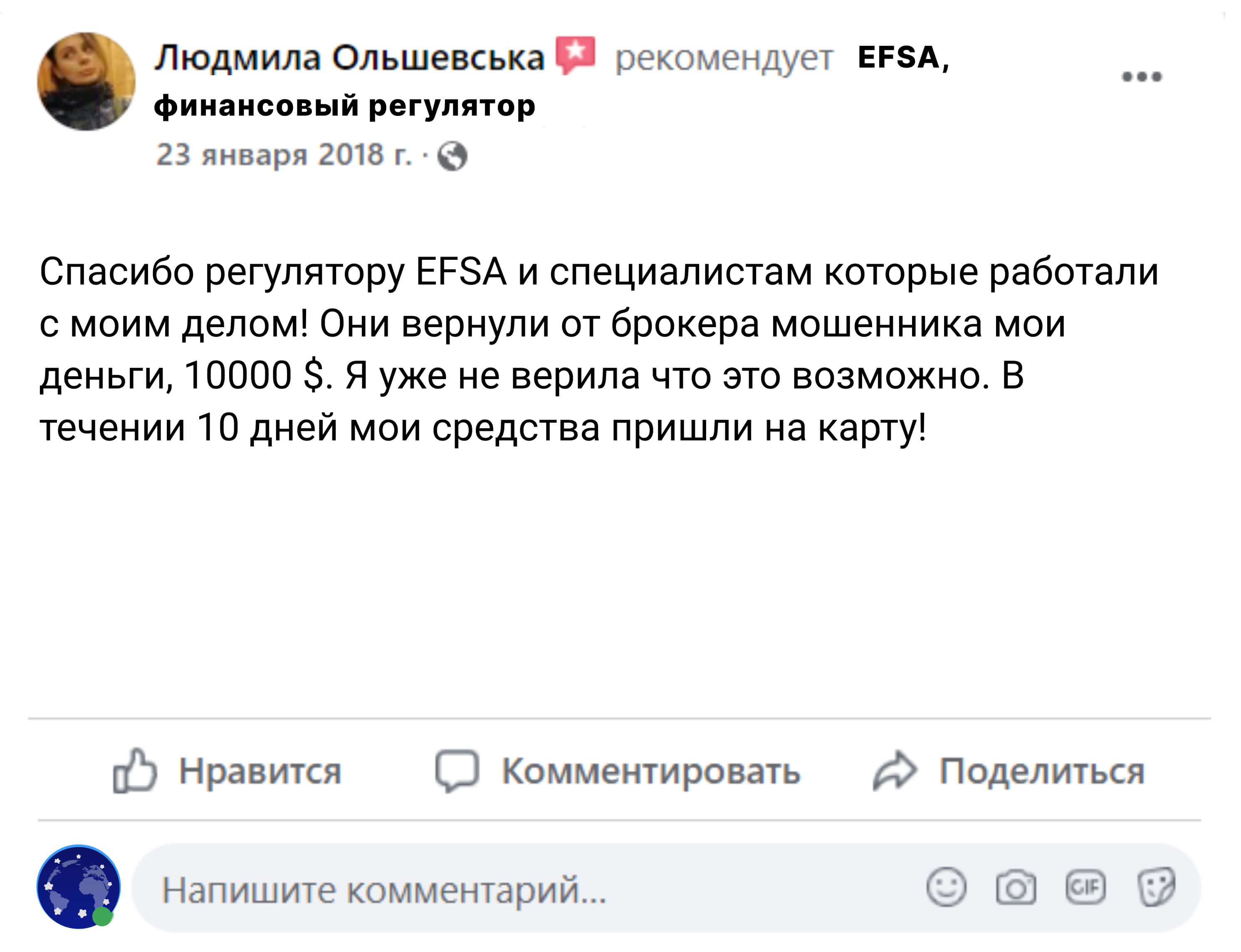Open the three-dot post options menu

[x=1142, y=76]
